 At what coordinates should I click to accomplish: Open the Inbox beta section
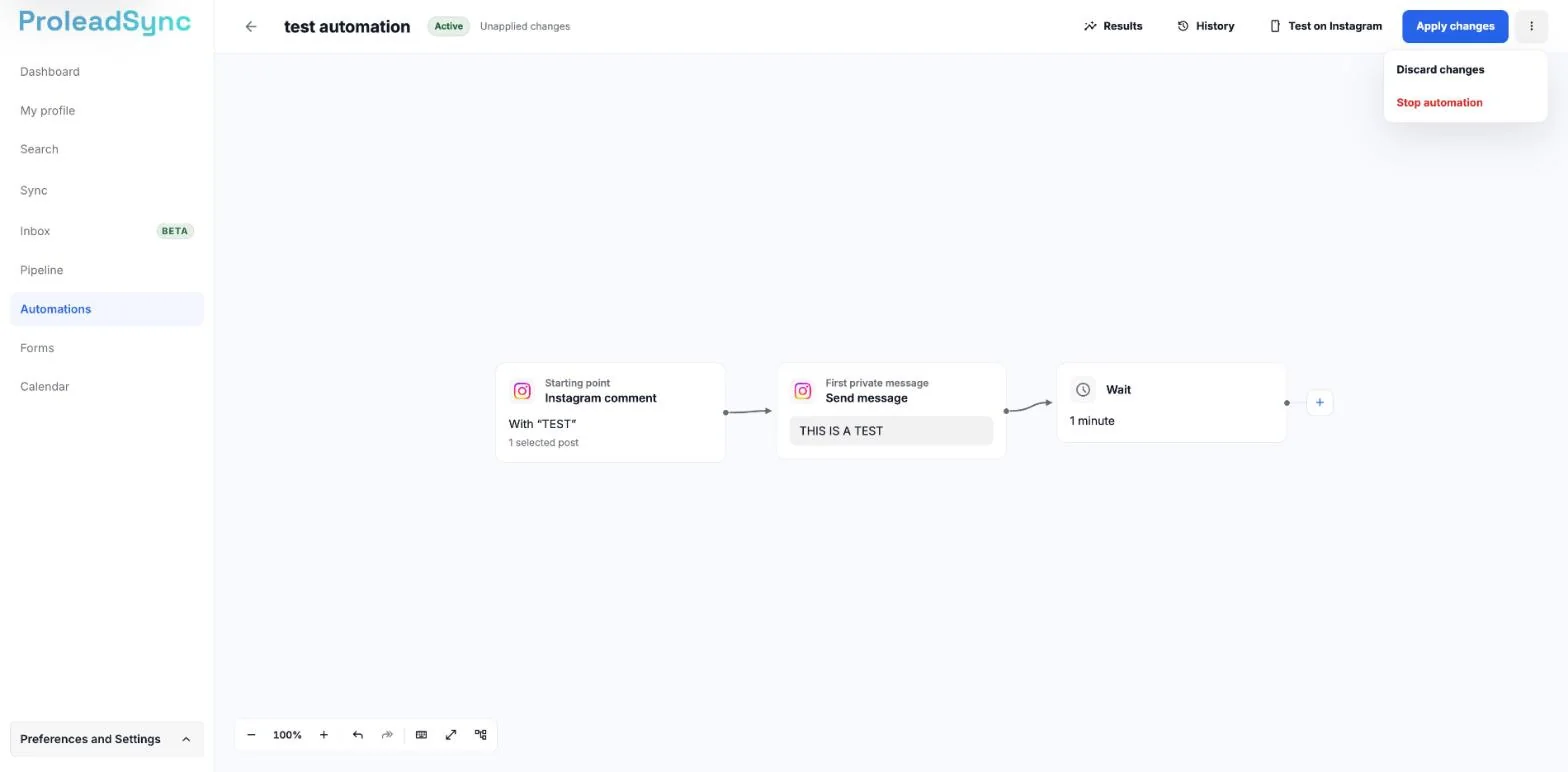[107, 231]
